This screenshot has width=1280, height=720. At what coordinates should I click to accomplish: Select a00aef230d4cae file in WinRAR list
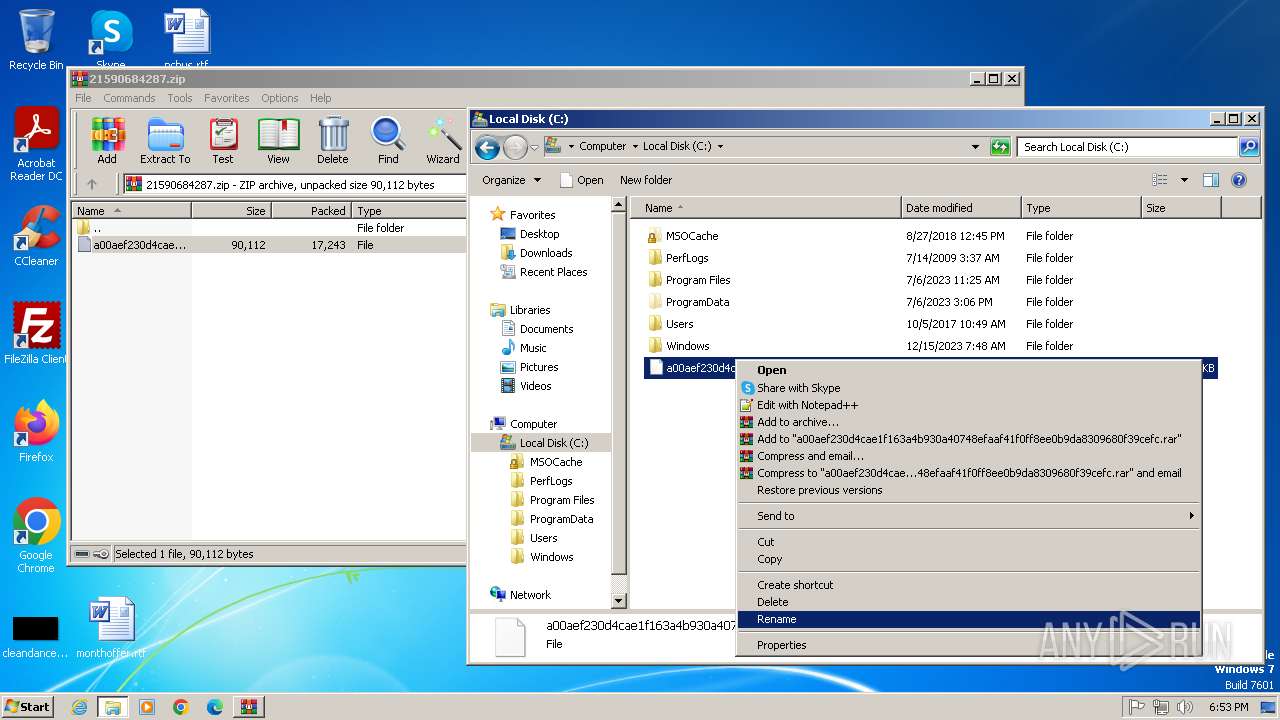270,245
